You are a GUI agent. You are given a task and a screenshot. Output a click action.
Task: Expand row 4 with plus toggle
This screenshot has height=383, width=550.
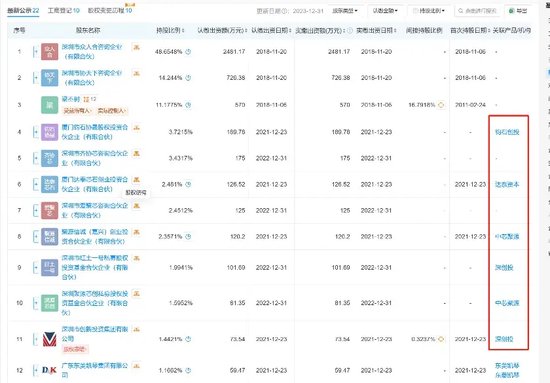[35, 132]
